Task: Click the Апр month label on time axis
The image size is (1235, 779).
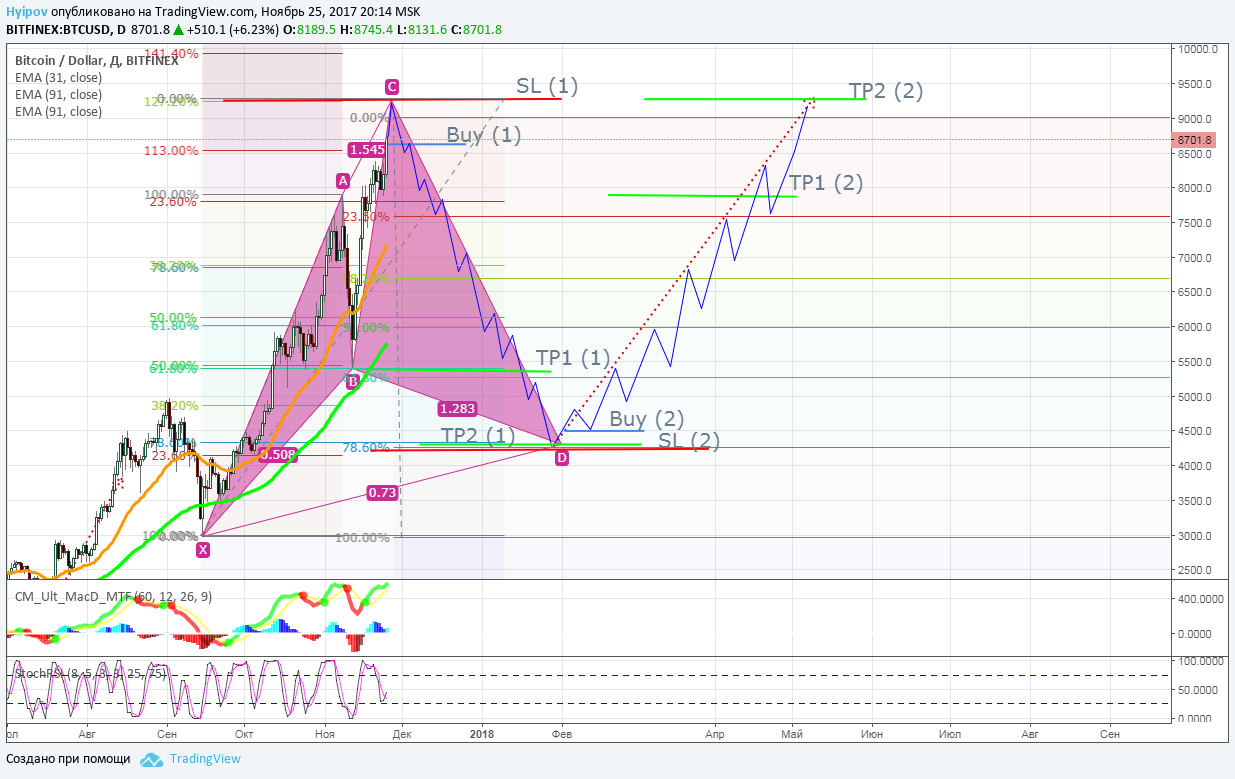Action: click(x=715, y=735)
